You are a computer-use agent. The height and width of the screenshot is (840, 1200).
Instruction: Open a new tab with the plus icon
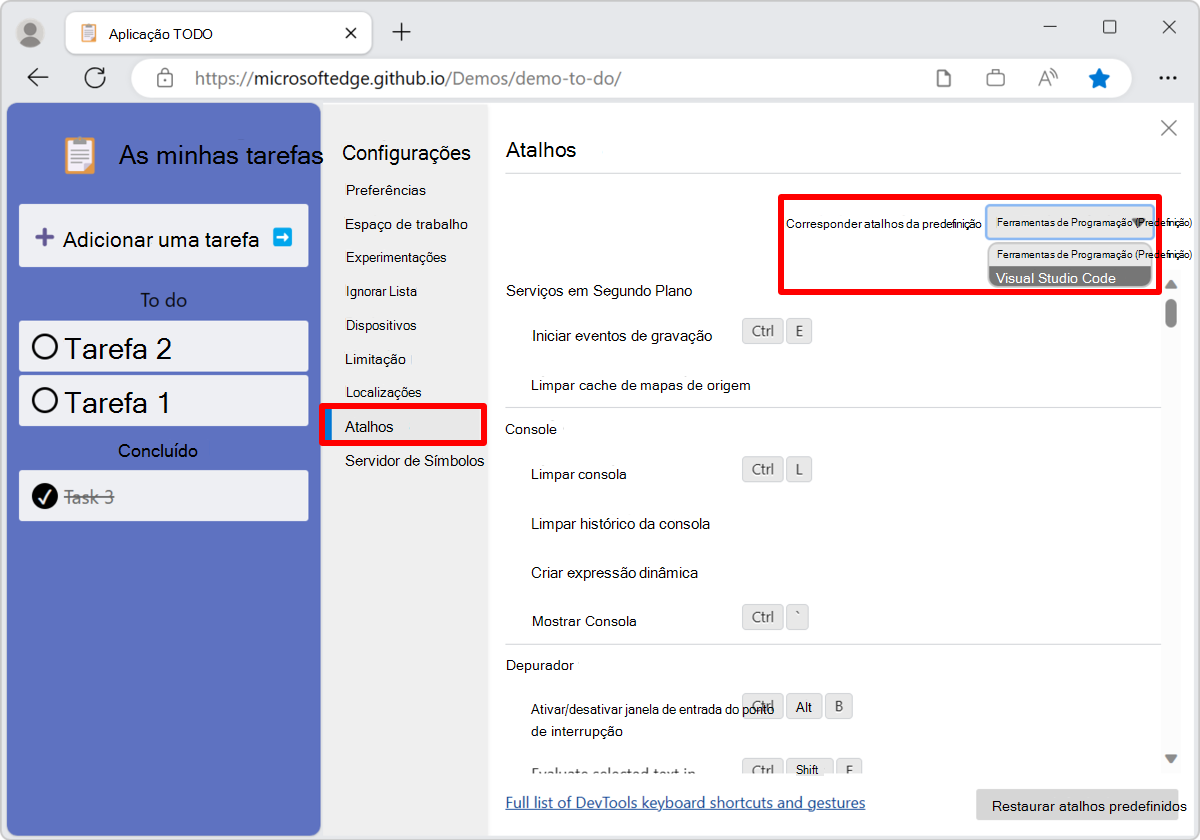coord(401,31)
